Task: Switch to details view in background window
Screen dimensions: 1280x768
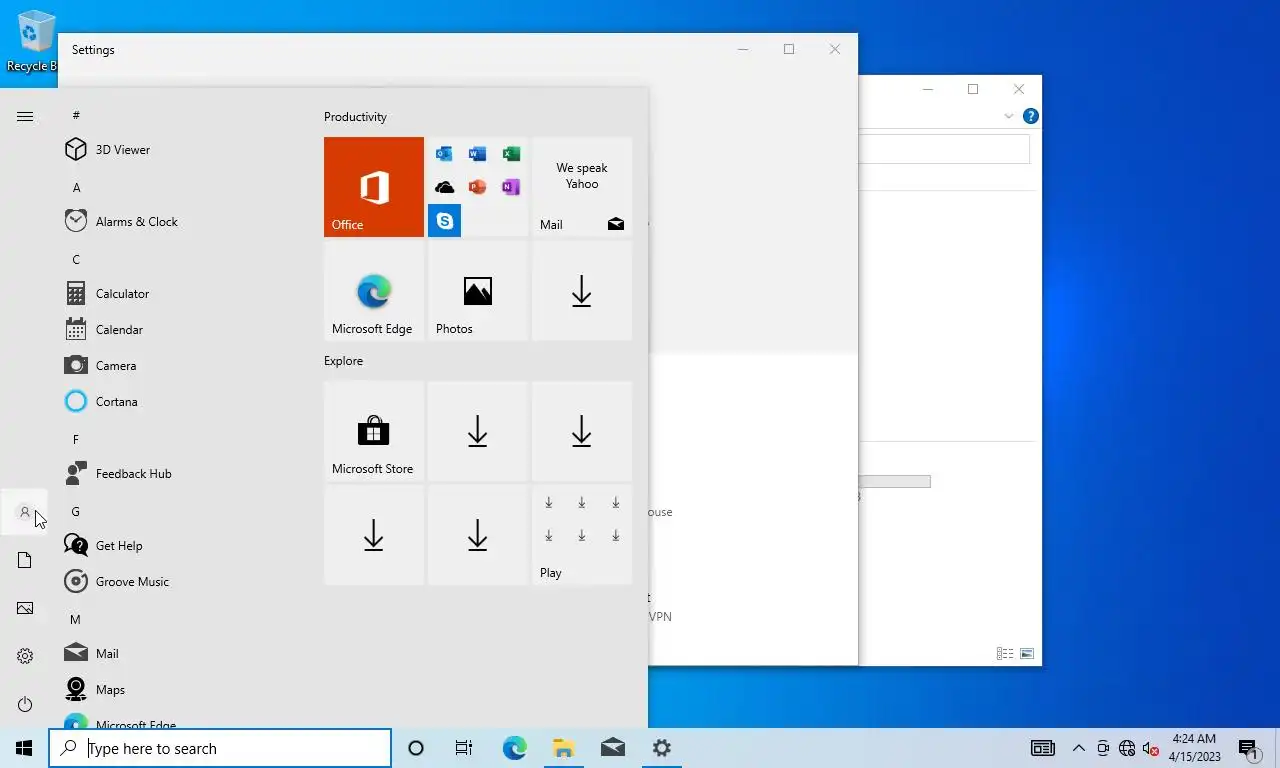Action: pos(1005,653)
